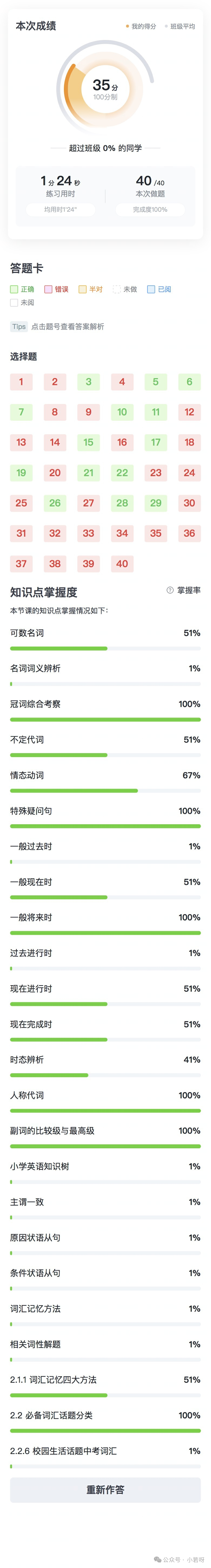Click the gray 未阅 legend box

pos(14,302)
